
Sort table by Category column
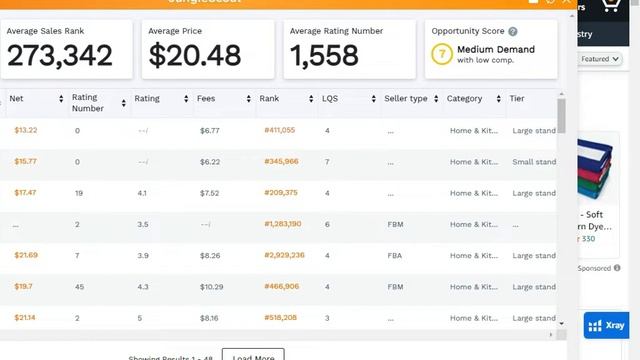pyautogui.click(x=498, y=99)
